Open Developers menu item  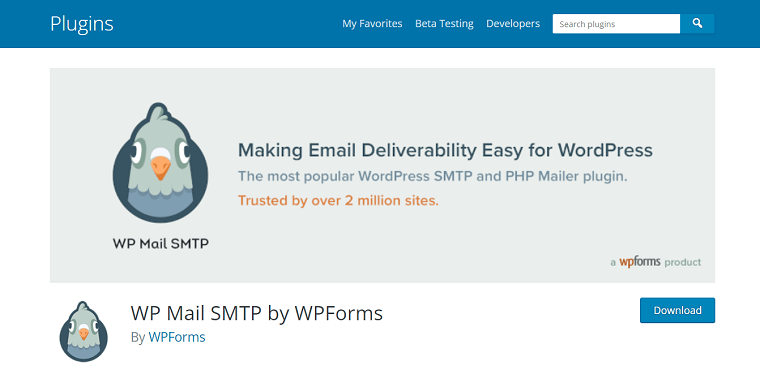coord(513,23)
